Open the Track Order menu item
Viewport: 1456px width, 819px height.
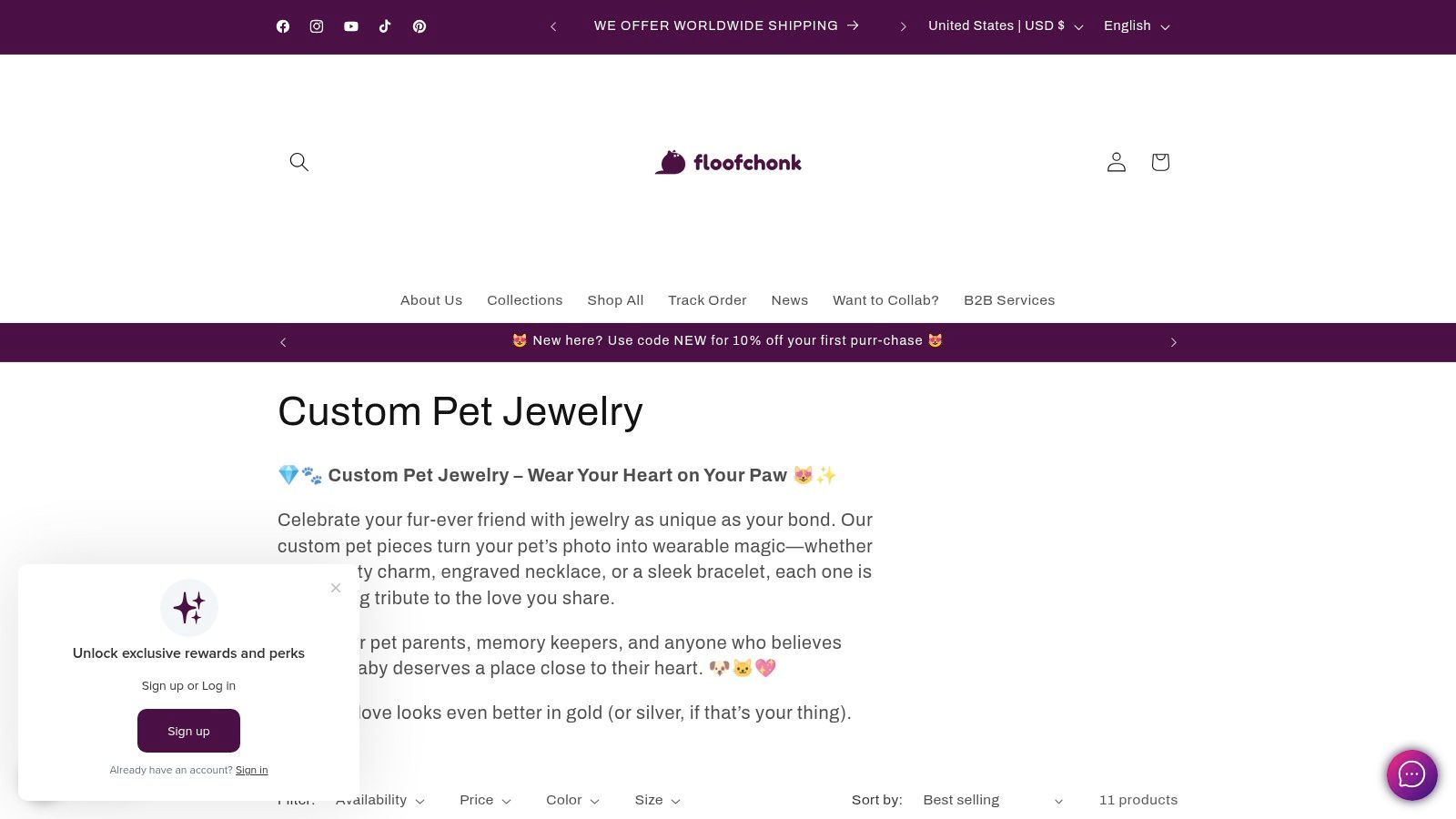pos(707,300)
